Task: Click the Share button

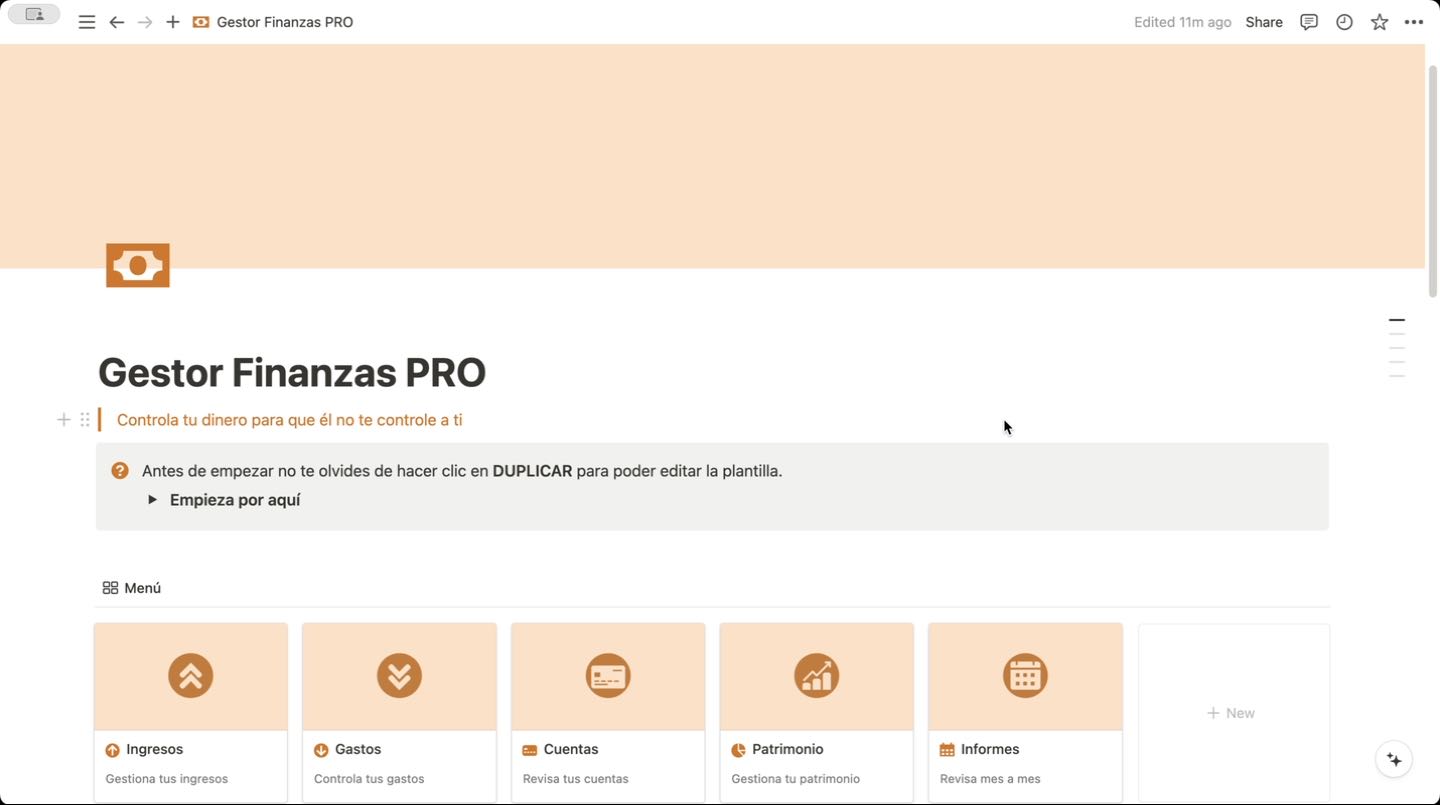Action: point(1263,22)
